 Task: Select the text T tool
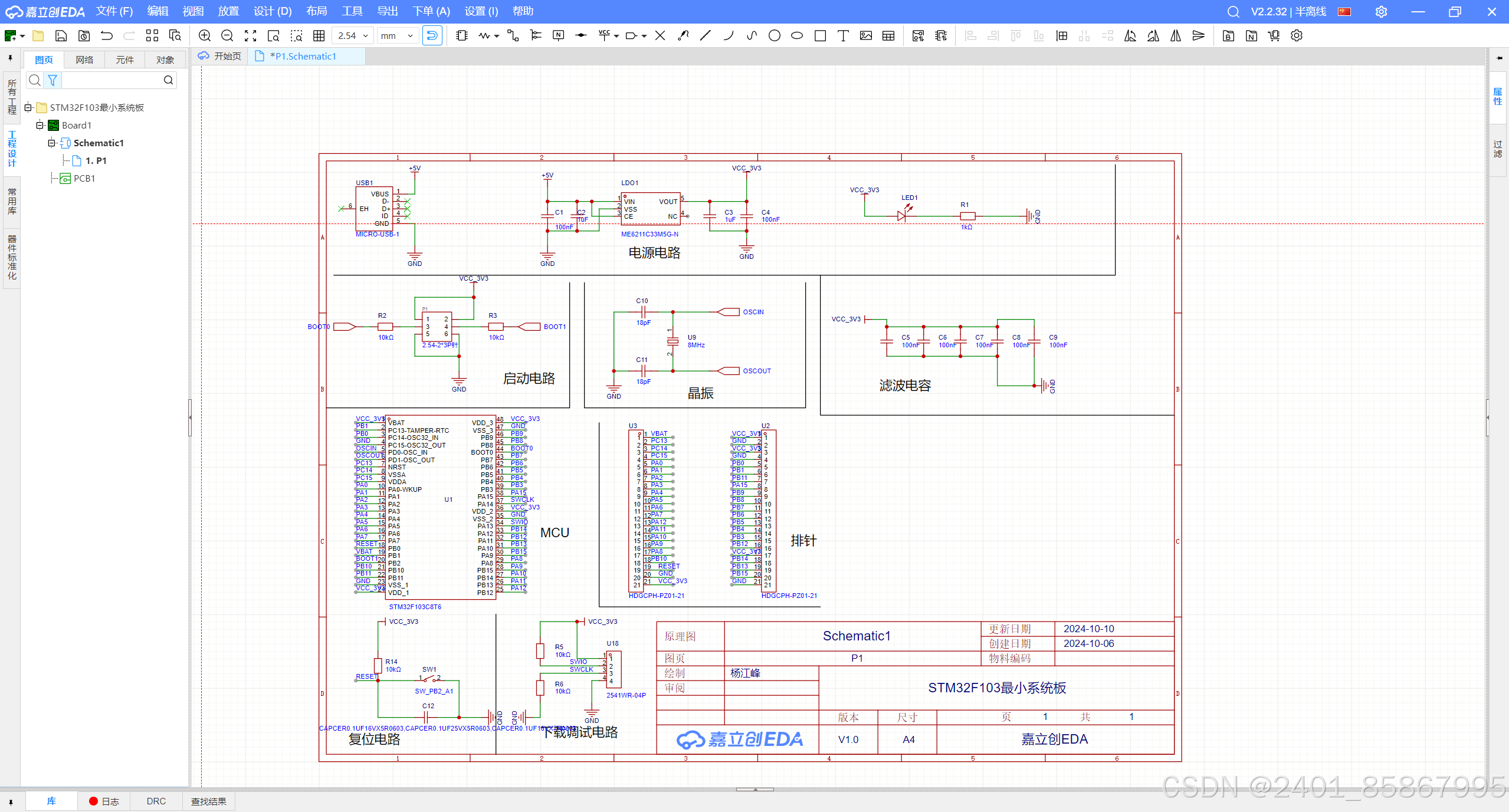point(843,36)
